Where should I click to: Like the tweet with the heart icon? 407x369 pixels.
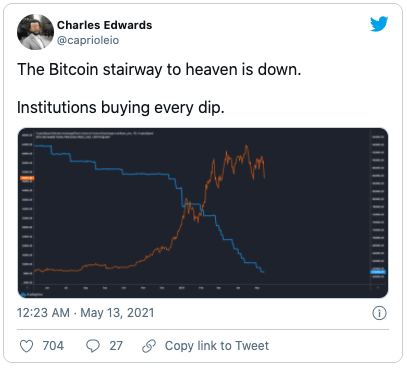27,346
